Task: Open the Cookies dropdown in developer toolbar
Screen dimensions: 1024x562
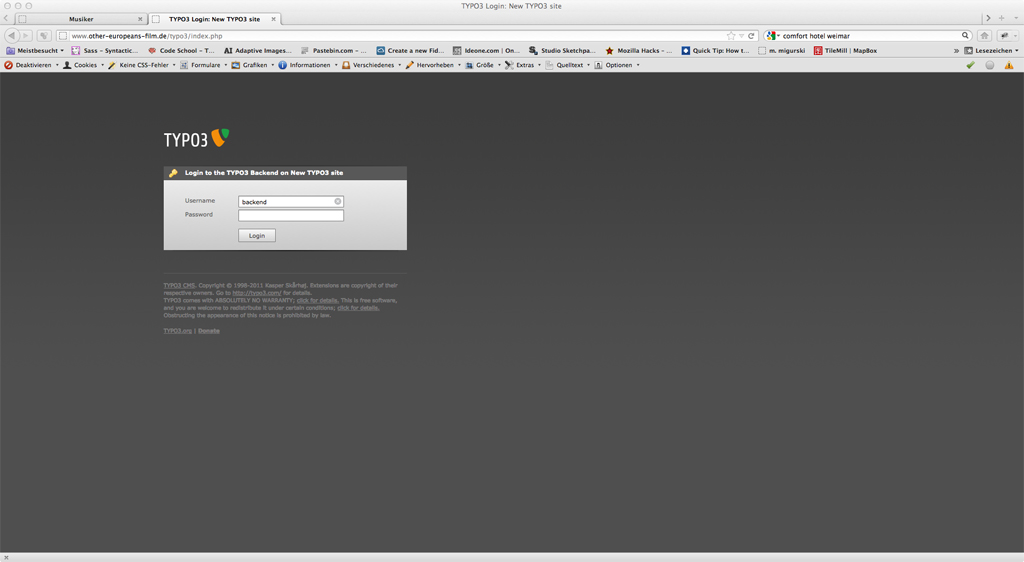Action: tap(85, 65)
